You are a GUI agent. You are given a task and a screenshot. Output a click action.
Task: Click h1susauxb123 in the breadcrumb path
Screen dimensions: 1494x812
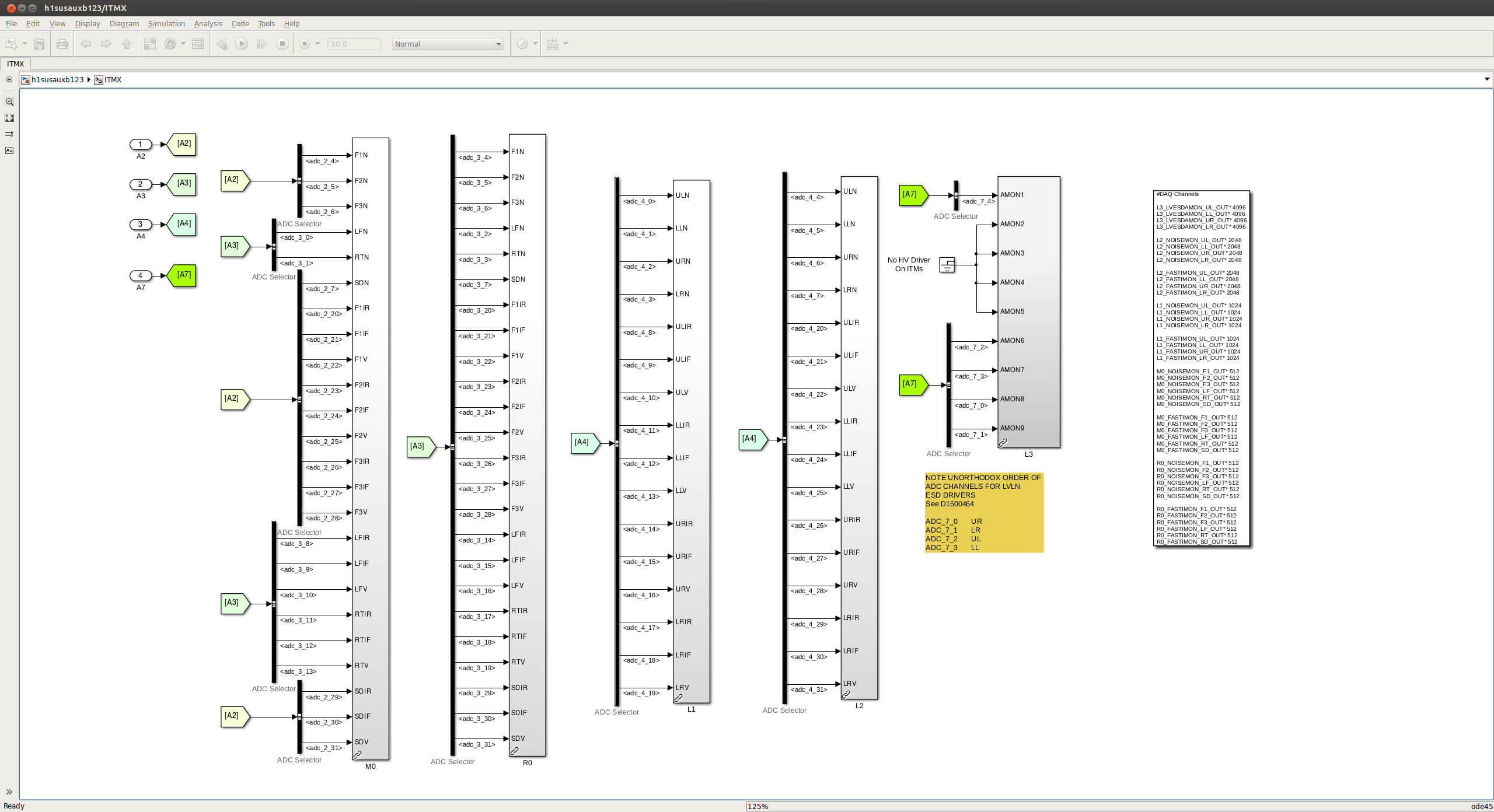58,79
